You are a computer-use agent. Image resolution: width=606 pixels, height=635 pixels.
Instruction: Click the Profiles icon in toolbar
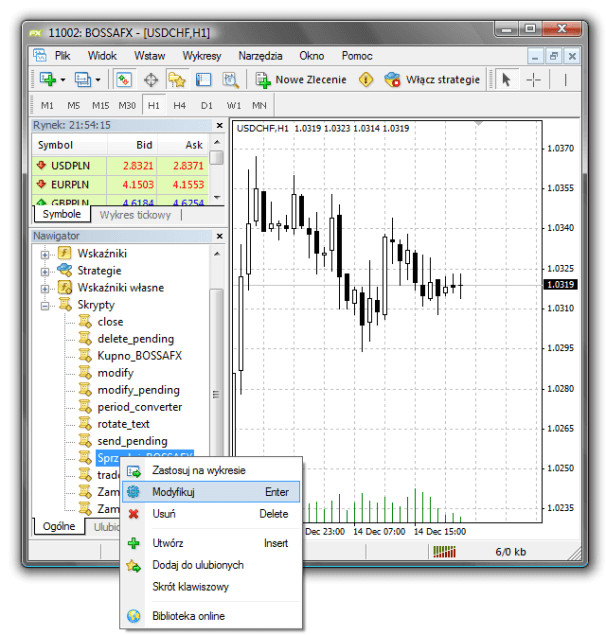[x=83, y=79]
